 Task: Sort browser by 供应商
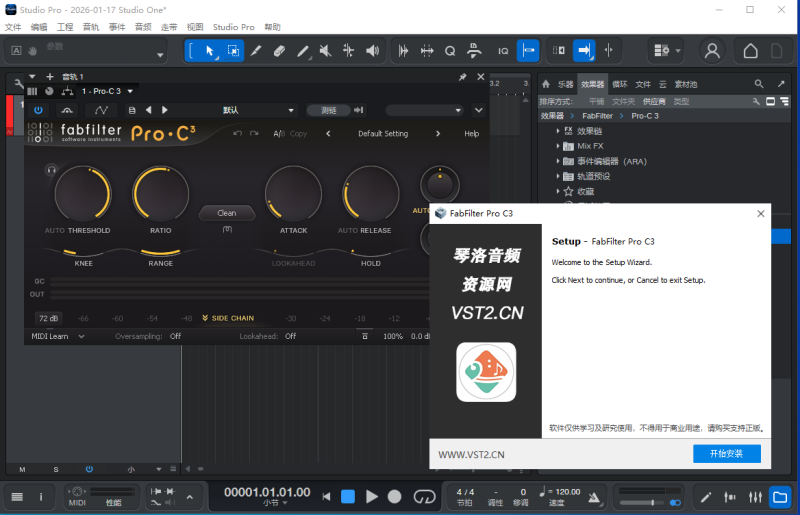pos(654,102)
